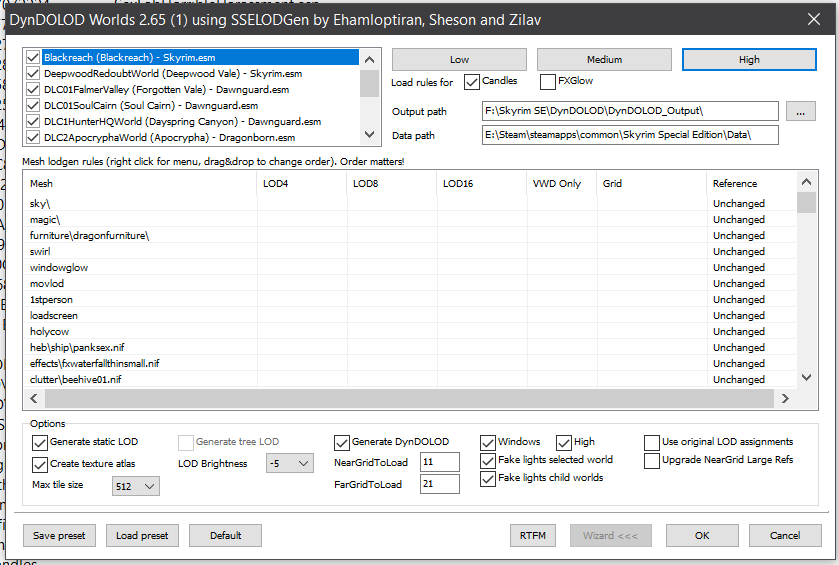839x565 pixels.
Task: Toggle the High checkbox beside Windows
Action: [x=563, y=442]
